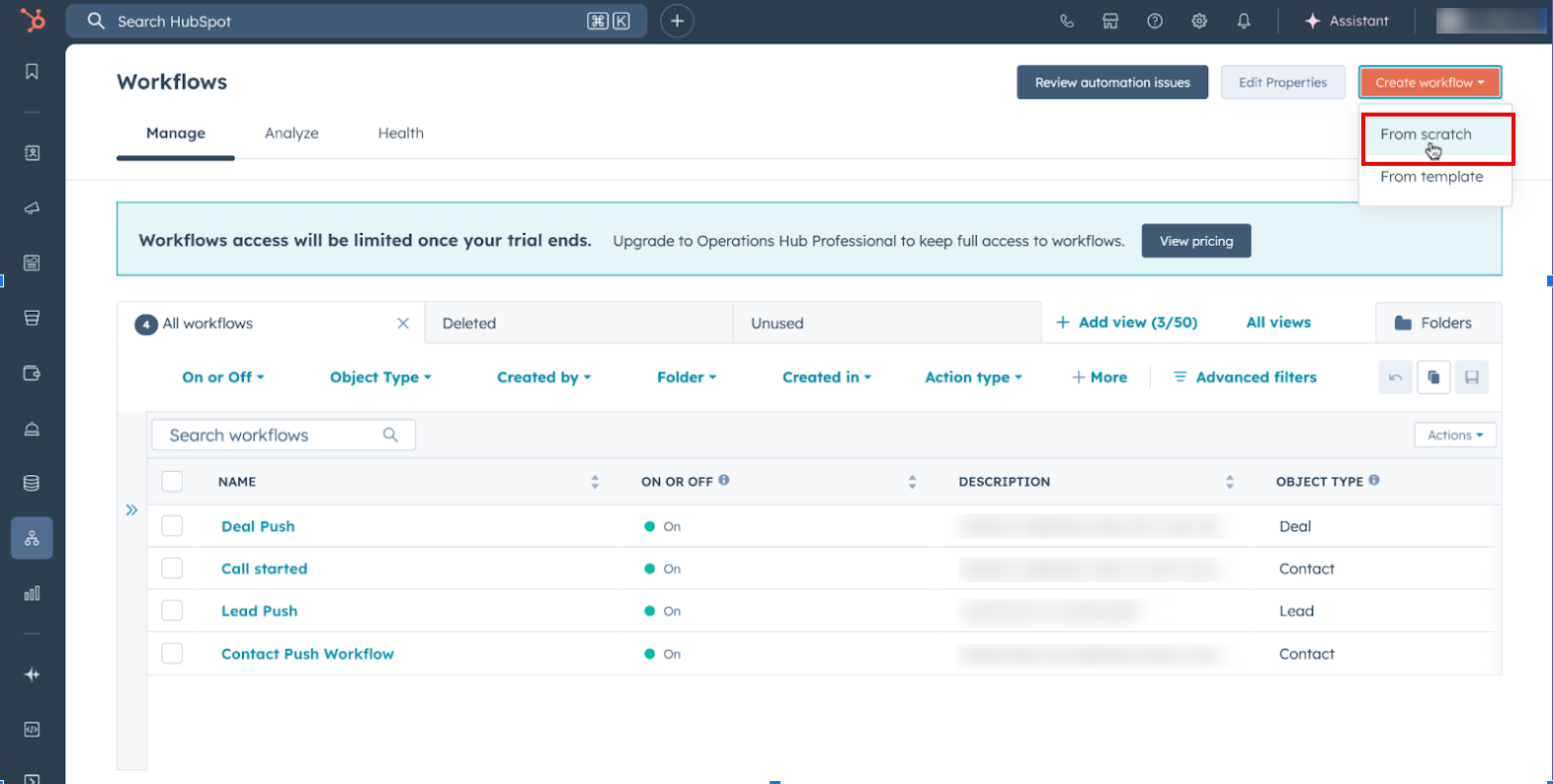Click the info icon beside ON OR OFF
This screenshot has width=1553, height=784.
(724, 480)
